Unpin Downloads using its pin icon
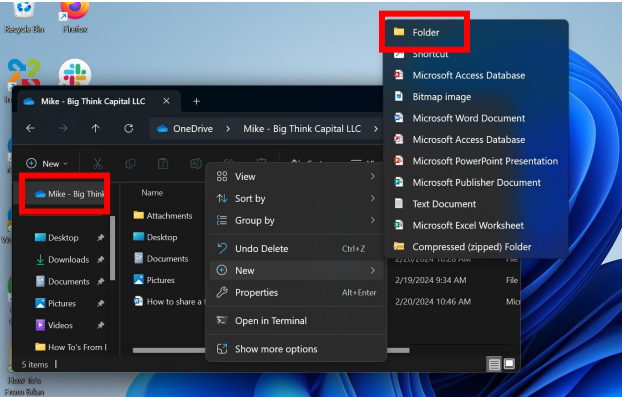The image size is (622, 397). pos(100,259)
